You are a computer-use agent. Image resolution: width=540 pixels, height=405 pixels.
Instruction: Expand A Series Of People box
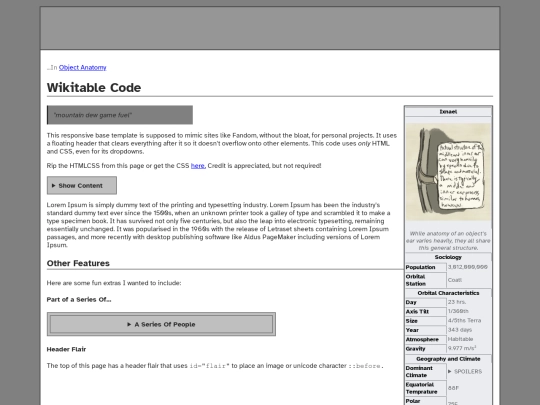[161, 324]
